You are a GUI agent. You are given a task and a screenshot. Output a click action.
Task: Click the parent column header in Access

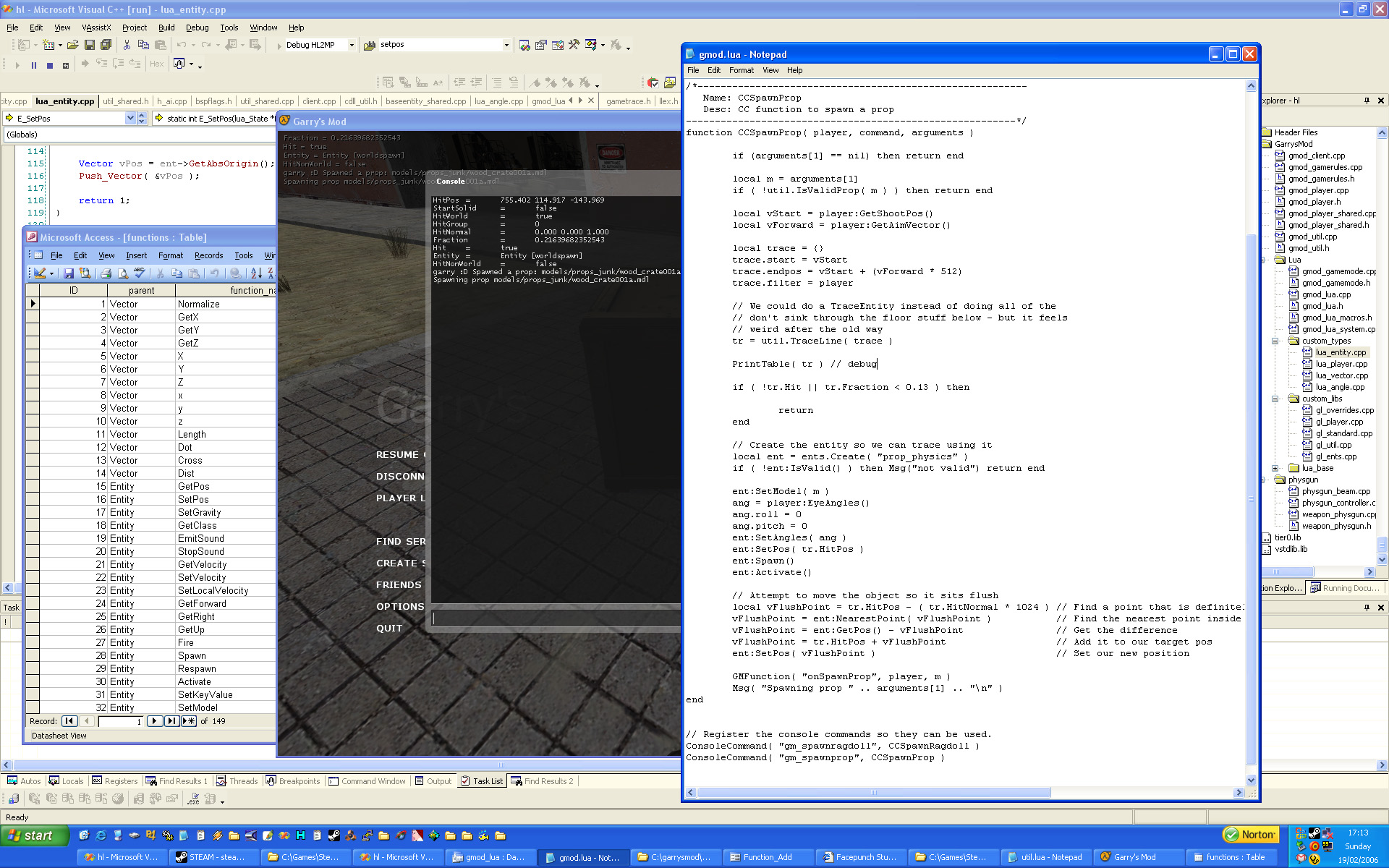(x=142, y=290)
